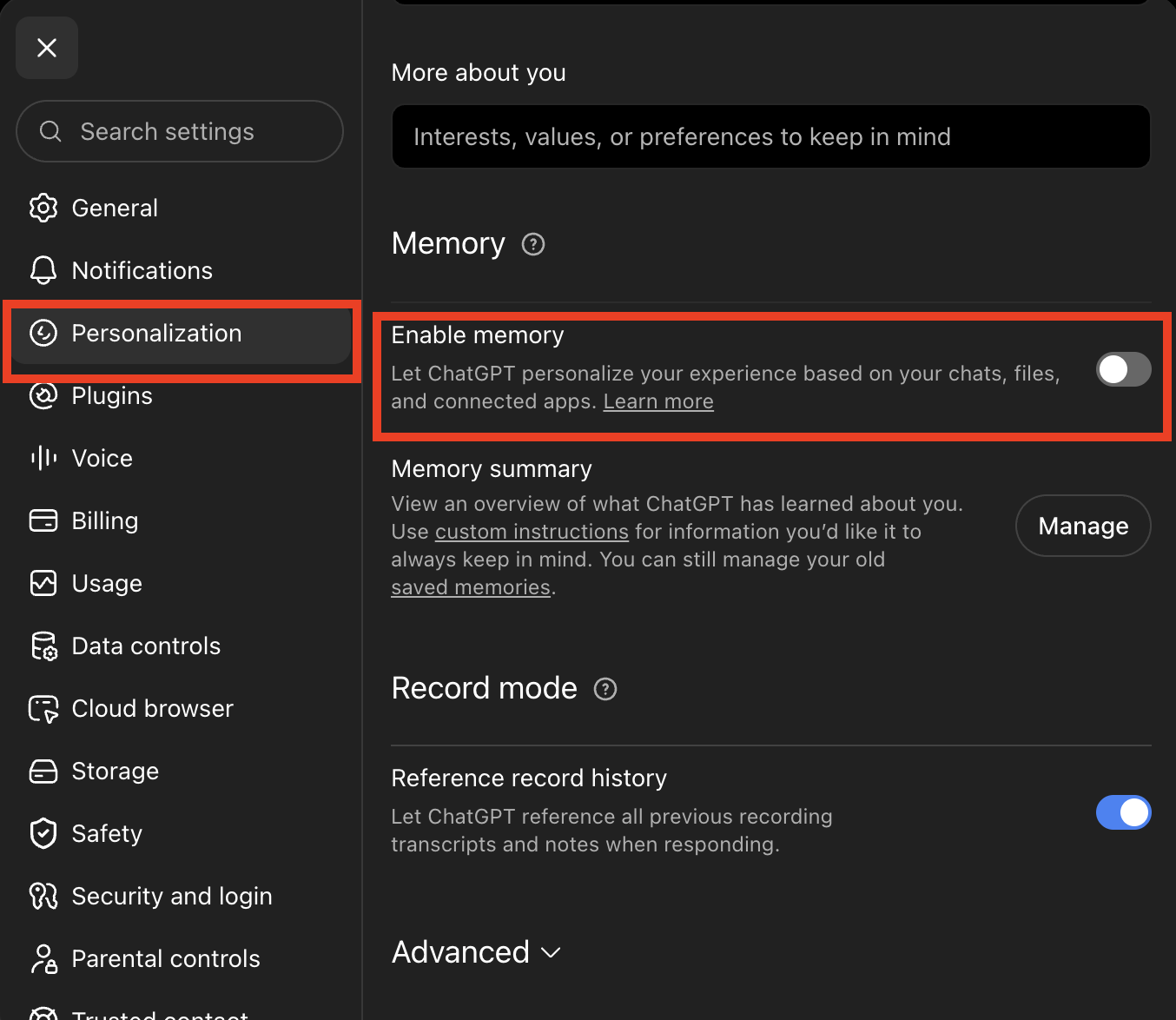Click the Security and login keys icon
Image resolution: width=1176 pixels, height=1020 pixels.
(43, 896)
